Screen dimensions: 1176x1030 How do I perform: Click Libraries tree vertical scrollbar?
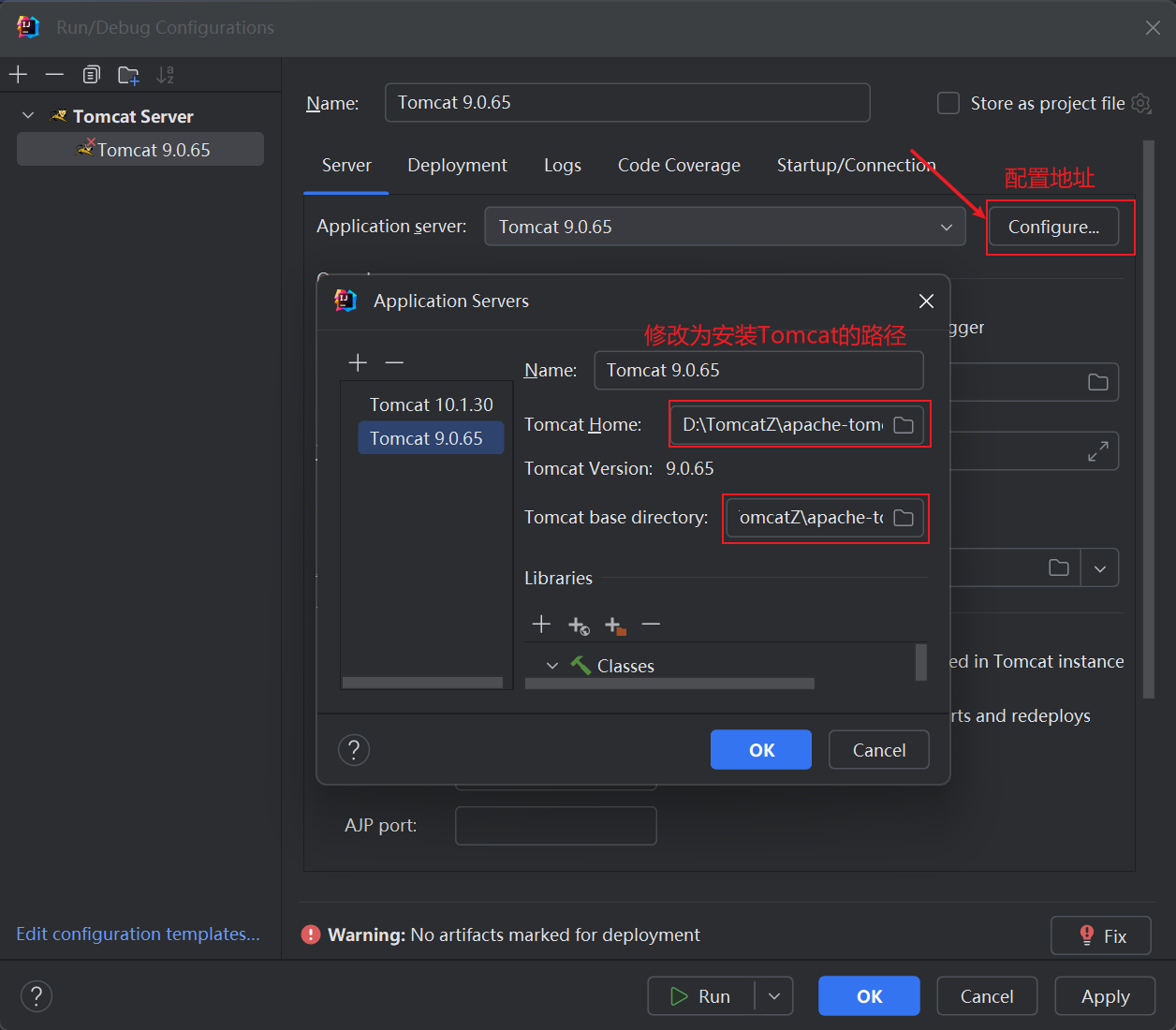tap(921, 661)
